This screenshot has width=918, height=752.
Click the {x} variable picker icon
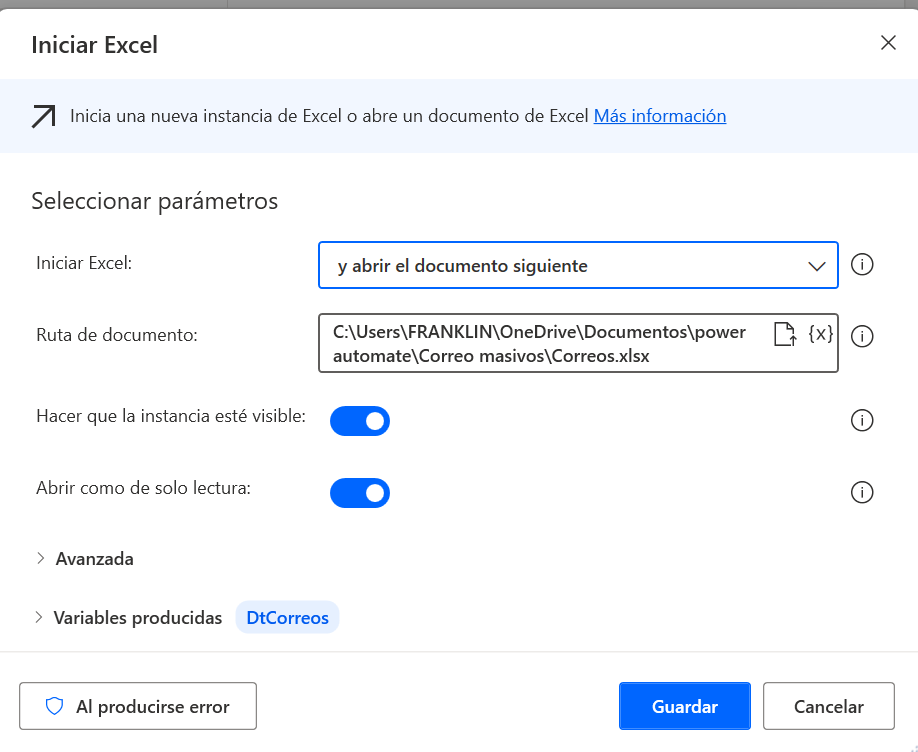pos(820,334)
